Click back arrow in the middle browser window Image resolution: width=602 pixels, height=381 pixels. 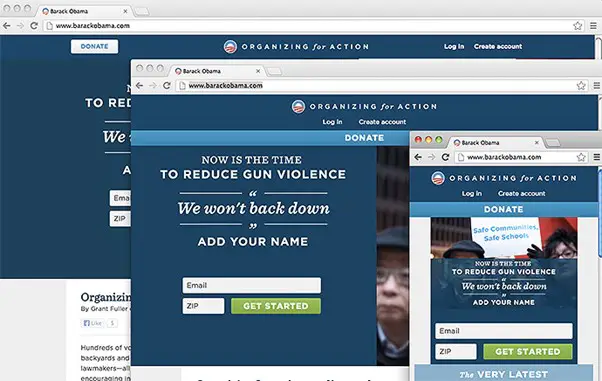(139, 85)
